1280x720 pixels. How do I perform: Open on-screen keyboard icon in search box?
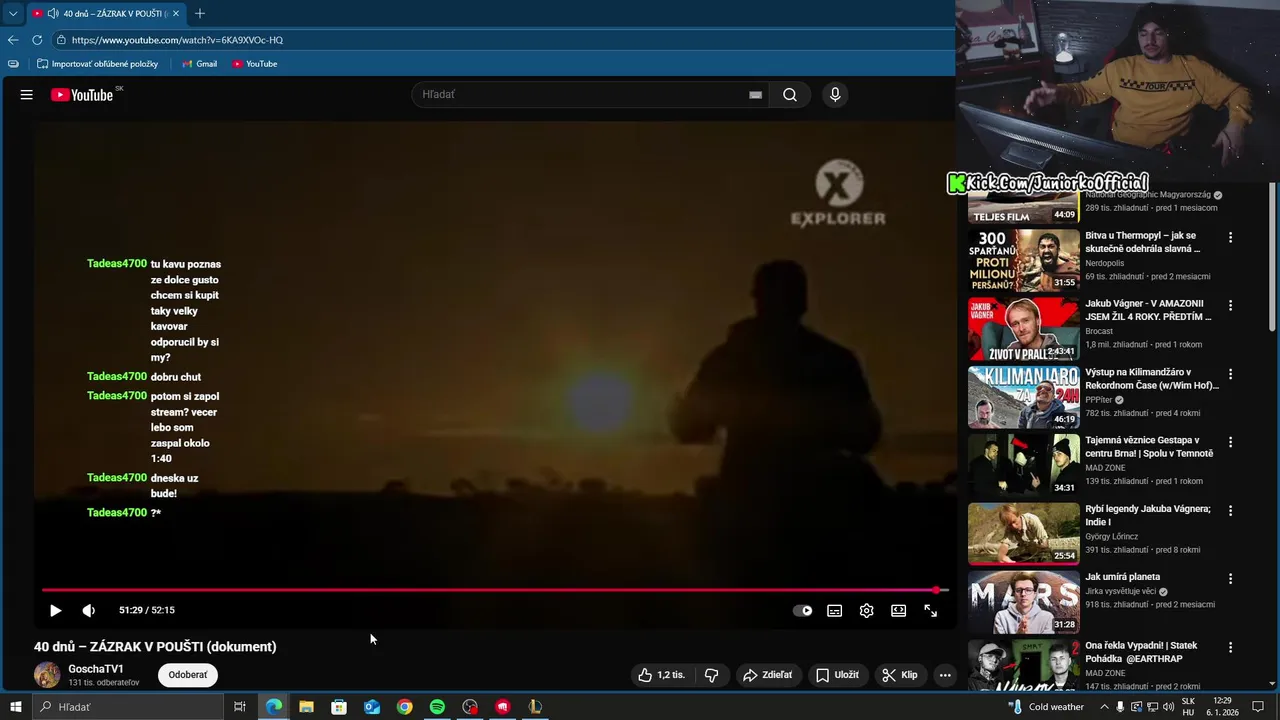click(755, 95)
